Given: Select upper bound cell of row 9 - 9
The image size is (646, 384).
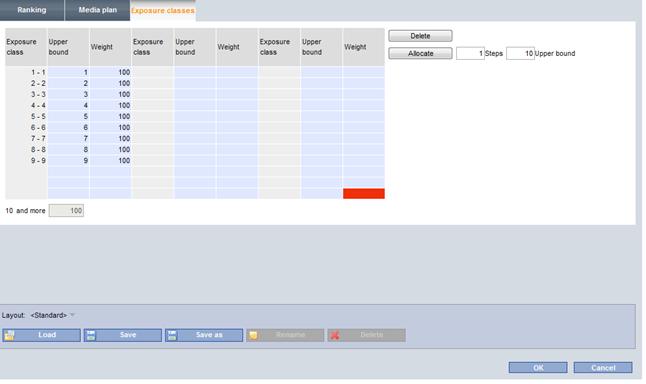Looking at the screenshot, I should 68,161.
